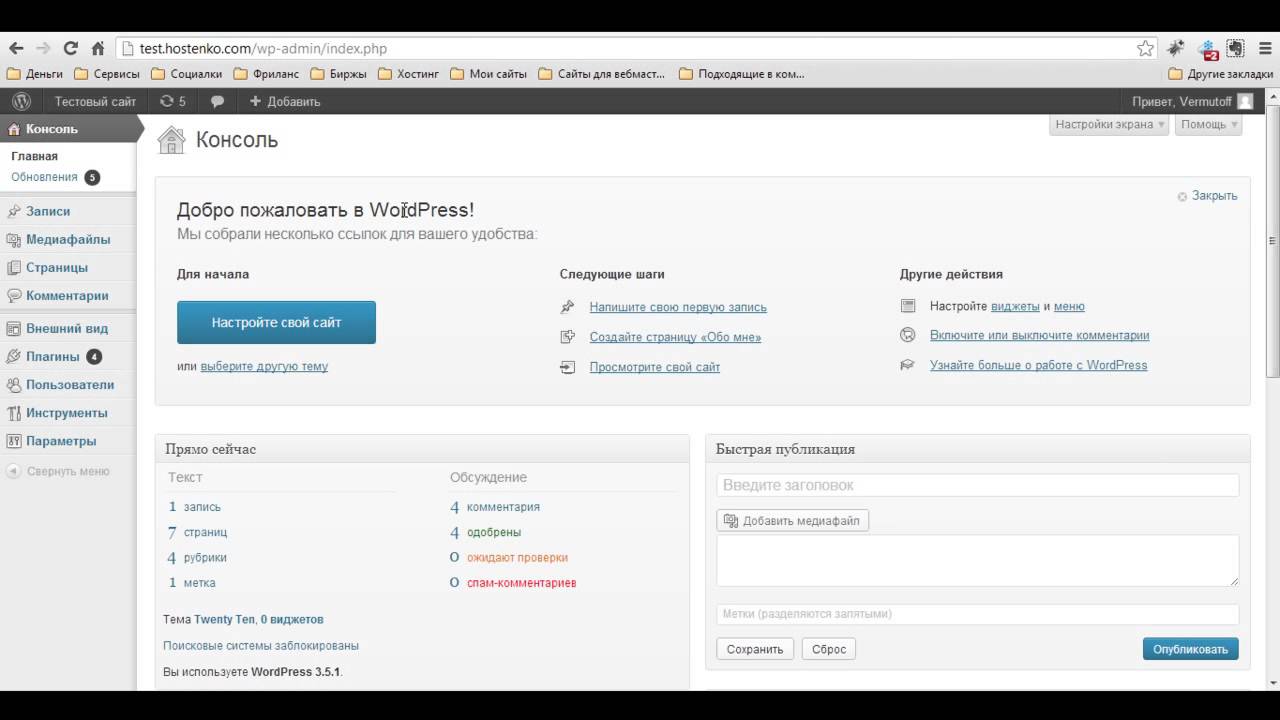Click browser forward arrow
1280x720 pixels.
click(x=43, y=48)
